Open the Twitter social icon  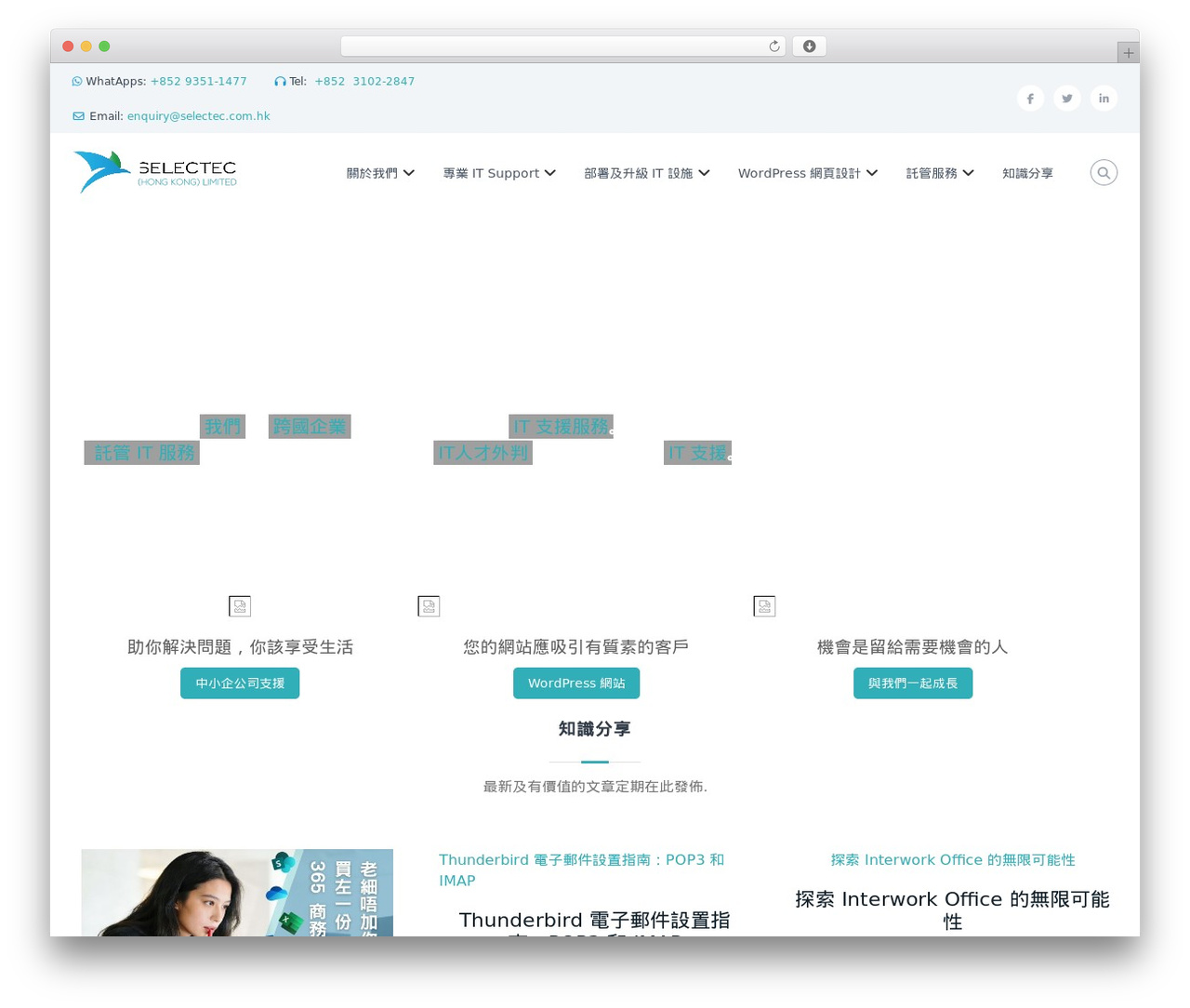(x=1067, y=99)
